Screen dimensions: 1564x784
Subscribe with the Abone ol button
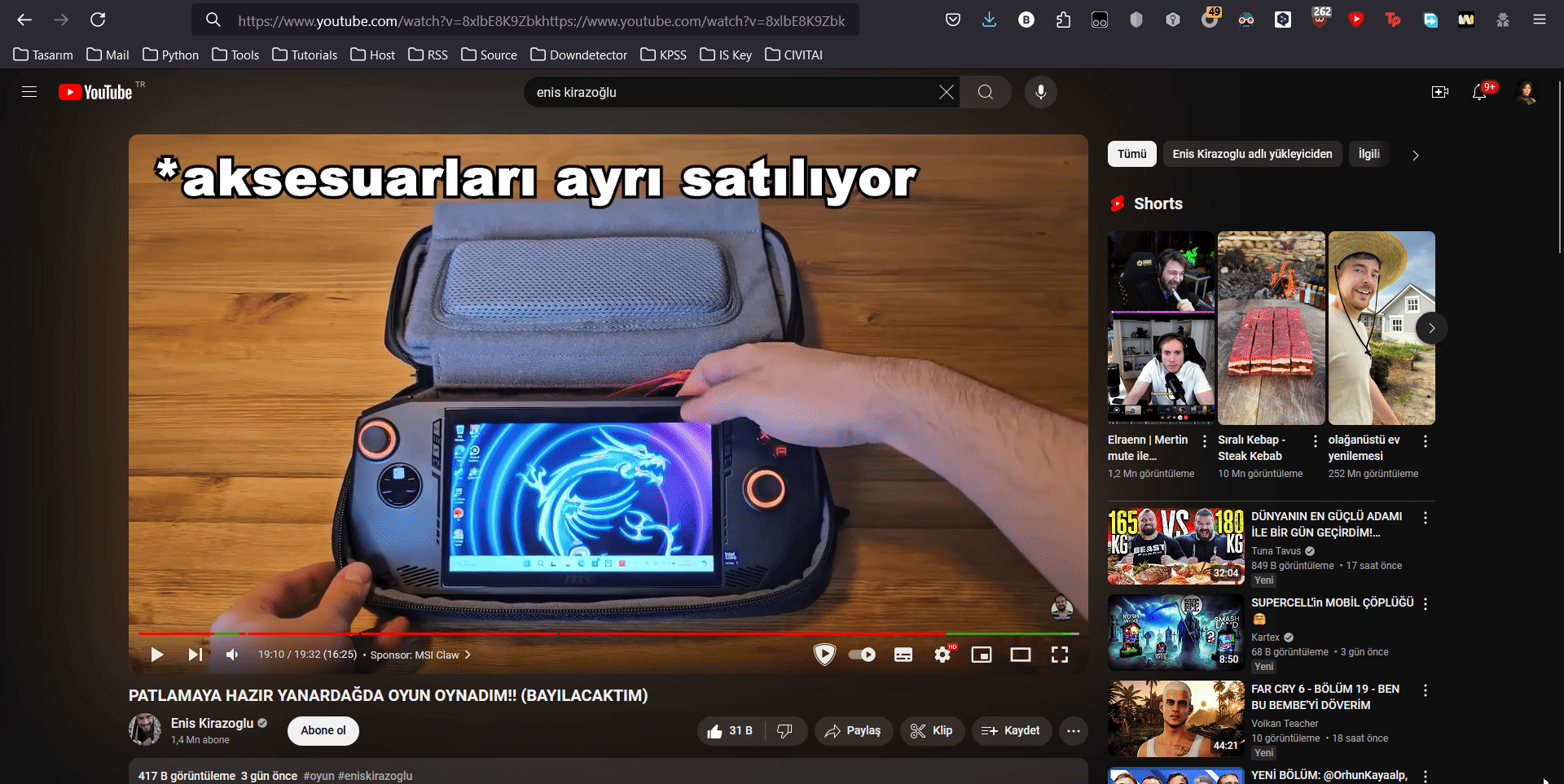click(323, 730)
